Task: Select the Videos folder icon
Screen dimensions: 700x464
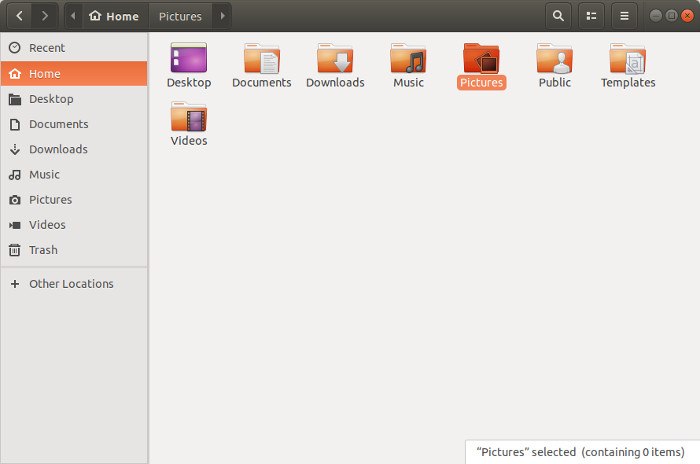Action: (x=189, y=116)
